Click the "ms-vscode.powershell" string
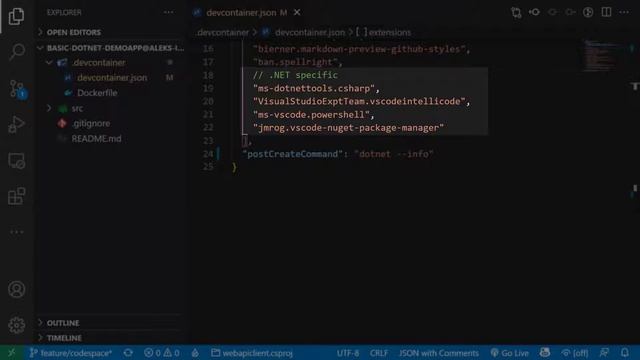 (311, 115)
